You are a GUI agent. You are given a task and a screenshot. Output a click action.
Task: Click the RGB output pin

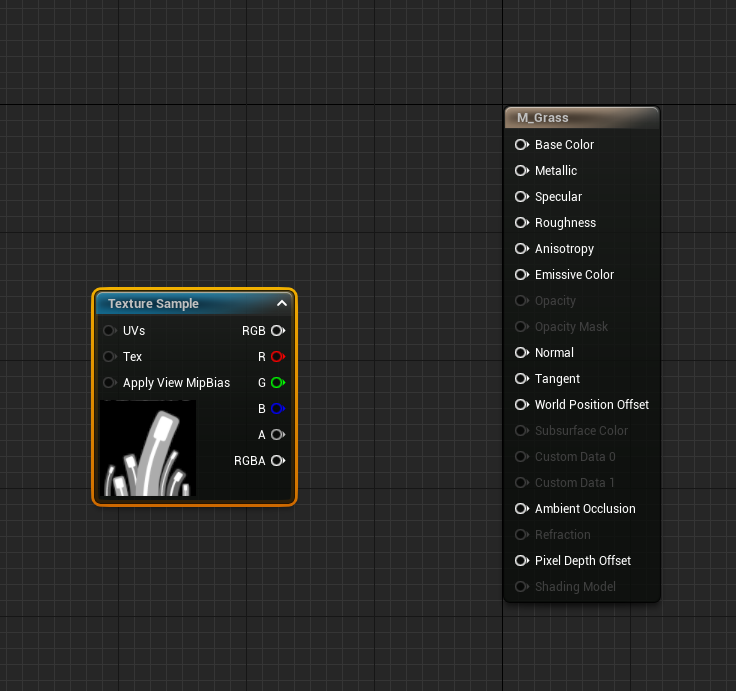click(278, 330)
